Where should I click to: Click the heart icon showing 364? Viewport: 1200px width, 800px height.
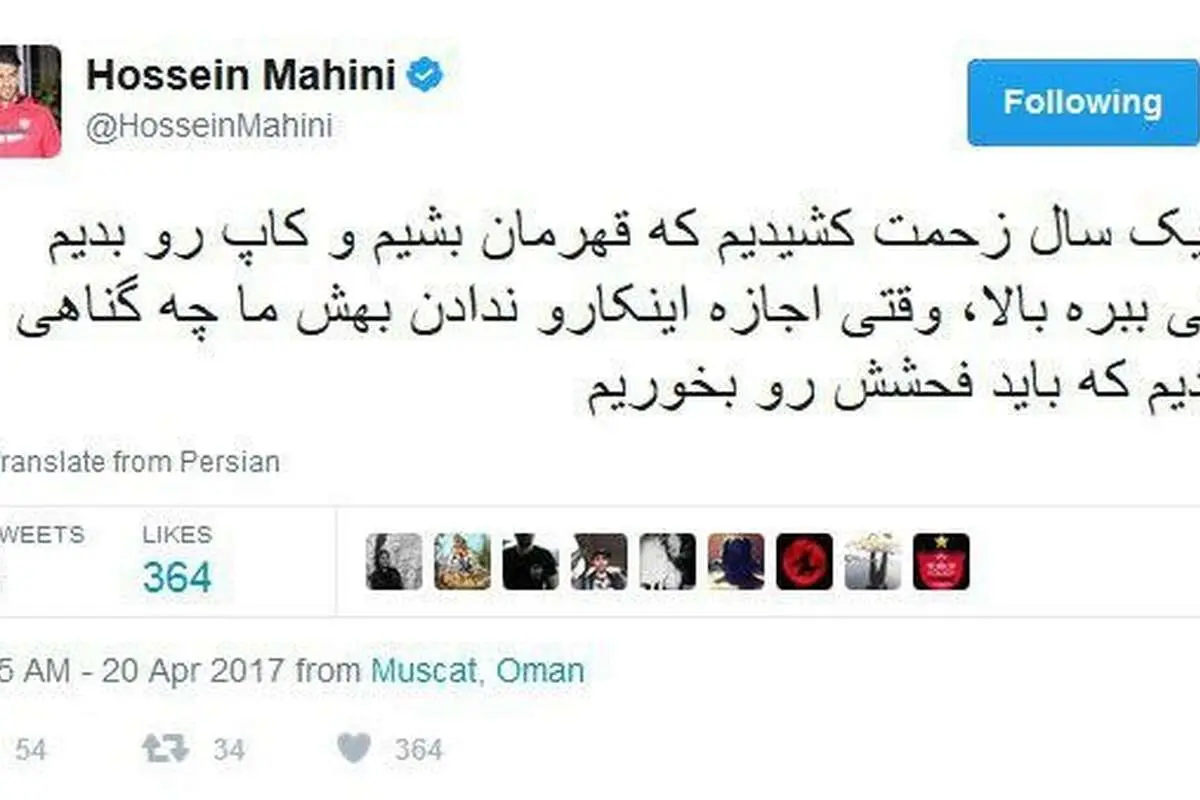coord(353,748)
